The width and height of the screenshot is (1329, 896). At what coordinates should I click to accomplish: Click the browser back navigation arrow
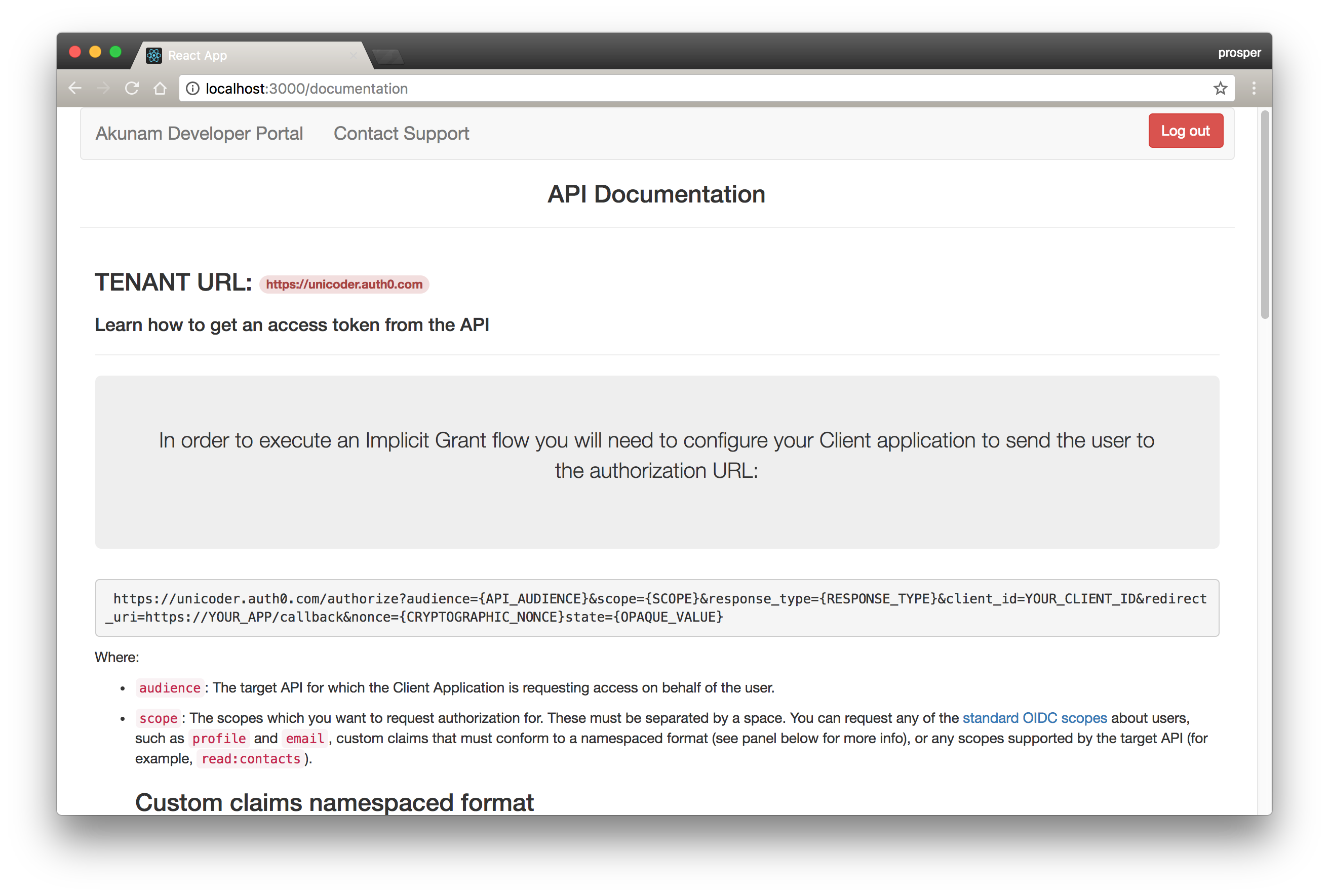75,88
